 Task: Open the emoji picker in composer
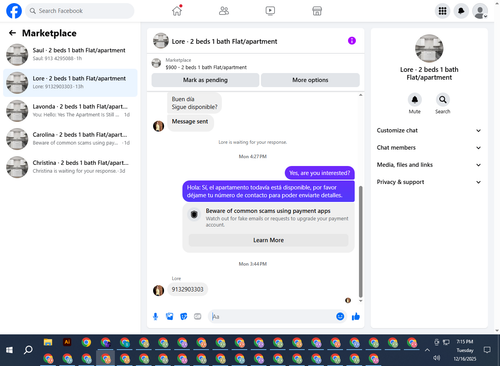coord(340,316)
